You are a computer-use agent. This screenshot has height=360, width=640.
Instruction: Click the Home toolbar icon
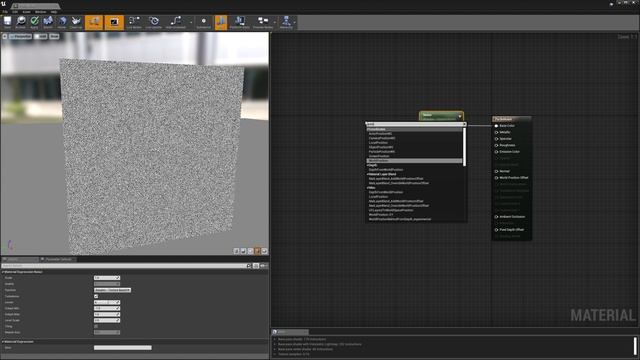[x=62, y=22]
